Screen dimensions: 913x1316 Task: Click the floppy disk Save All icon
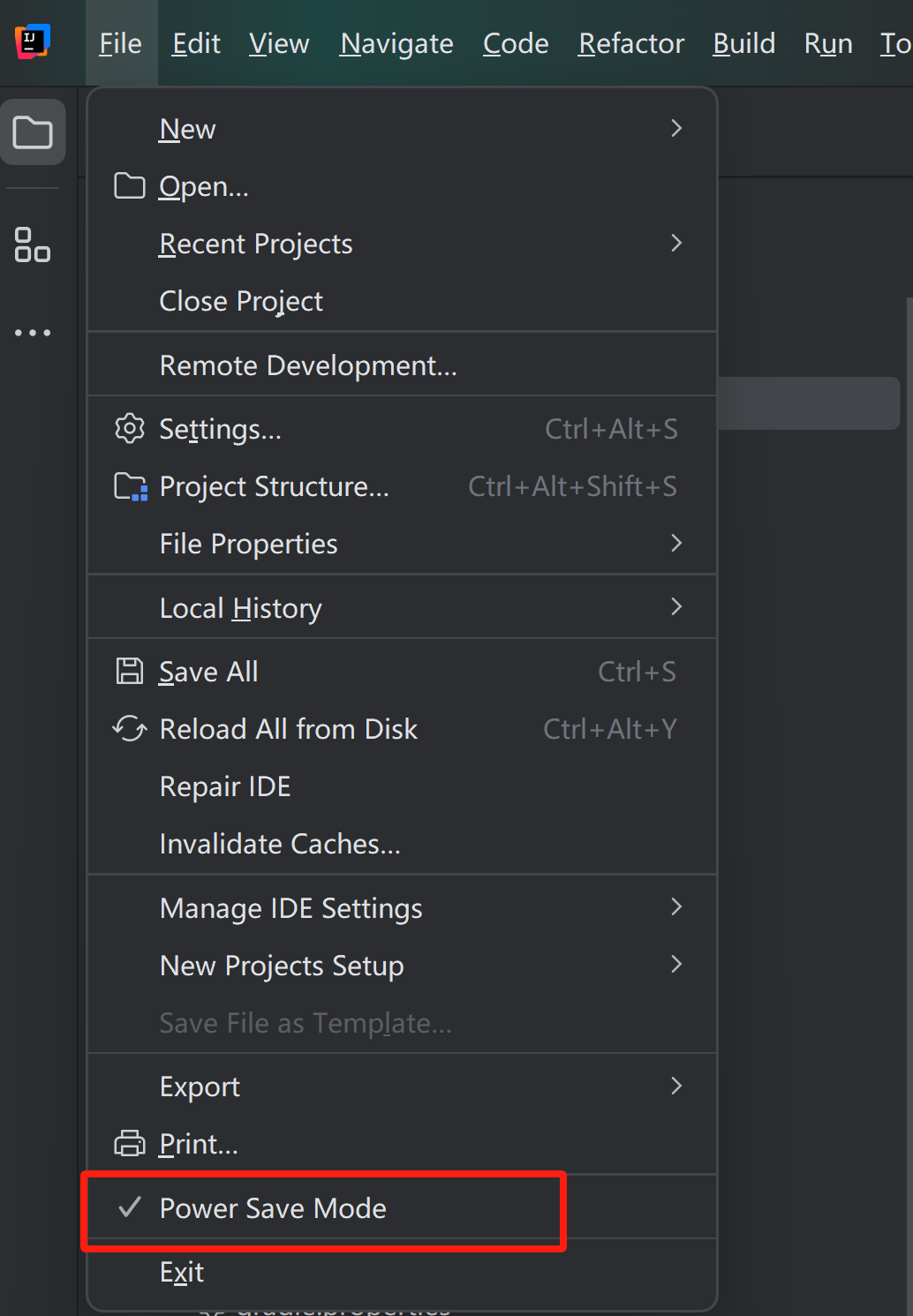[x=130, y=672]
